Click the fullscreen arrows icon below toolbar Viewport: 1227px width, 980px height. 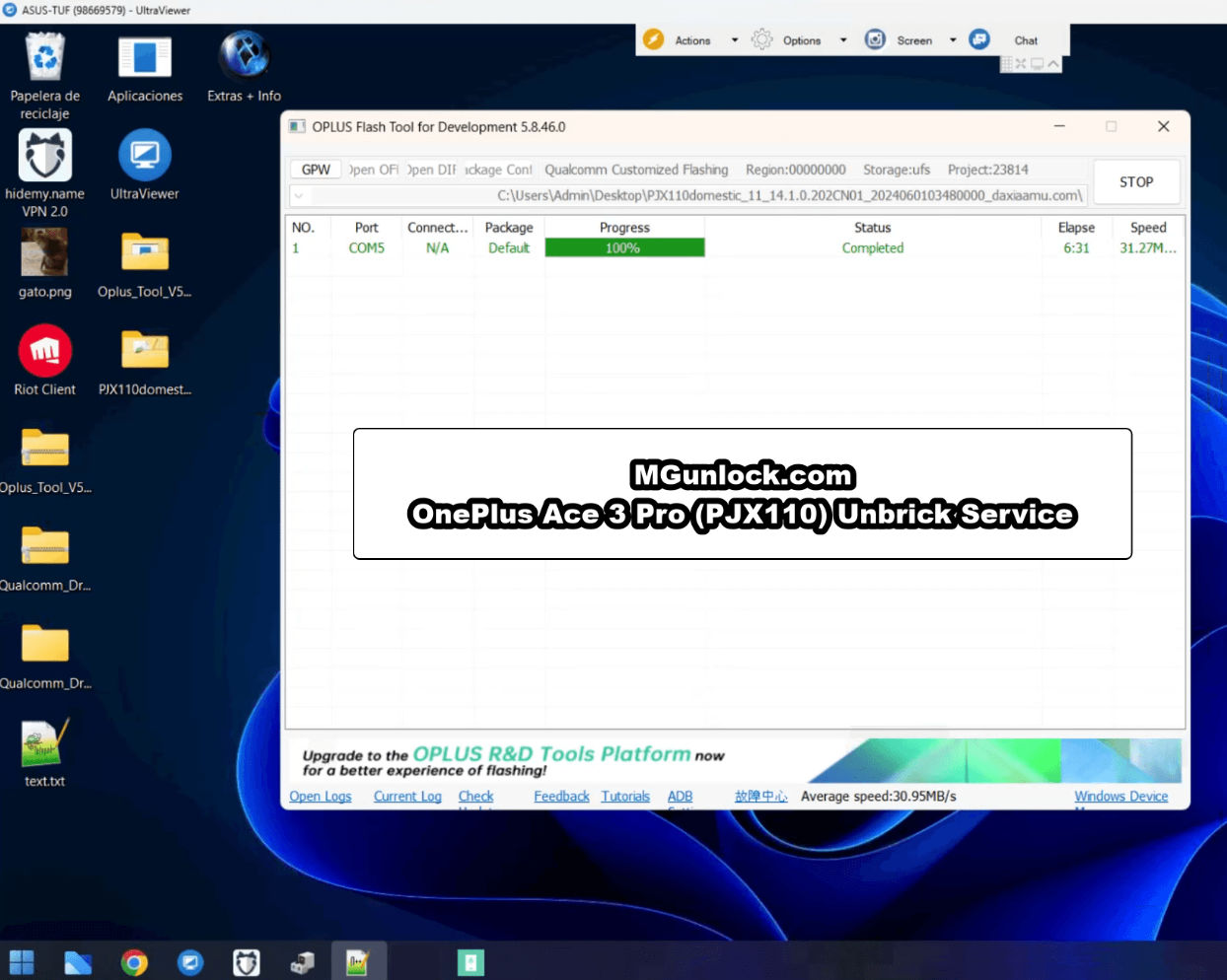pos(1021,63)
